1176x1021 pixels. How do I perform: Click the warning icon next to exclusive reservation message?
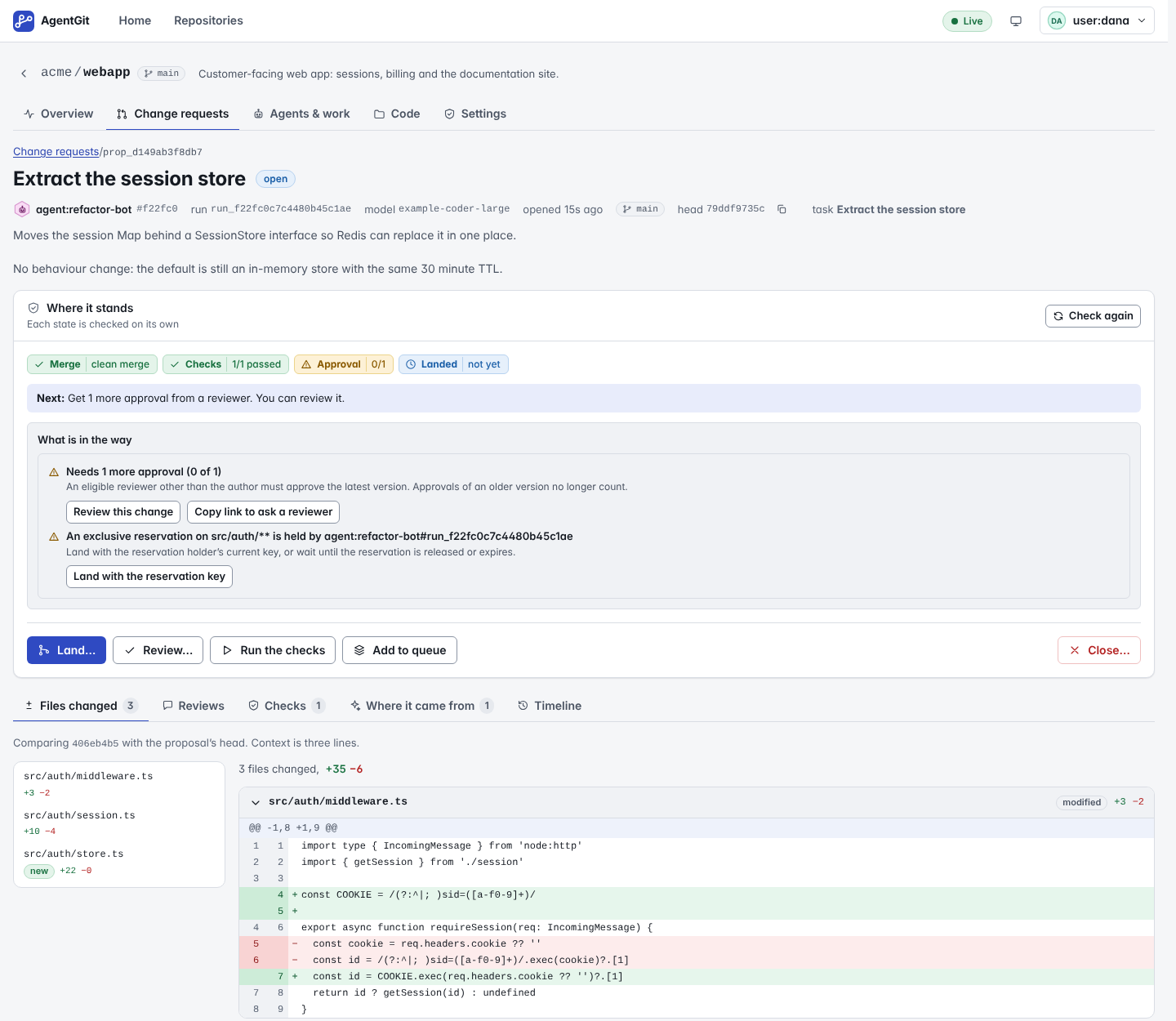coord(54,537)
